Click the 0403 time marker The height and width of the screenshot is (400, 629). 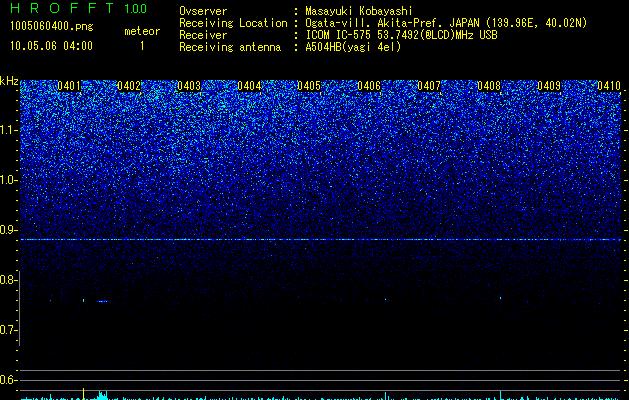(189, 86)
